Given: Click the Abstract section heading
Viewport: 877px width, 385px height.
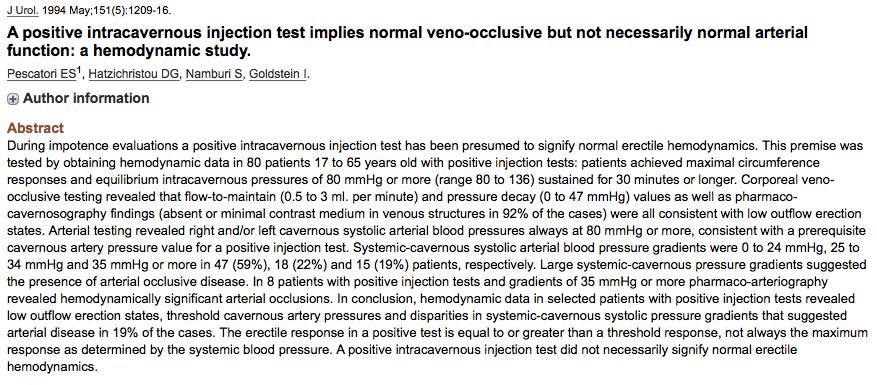Looking at the screenshot, I should [36, 128].
